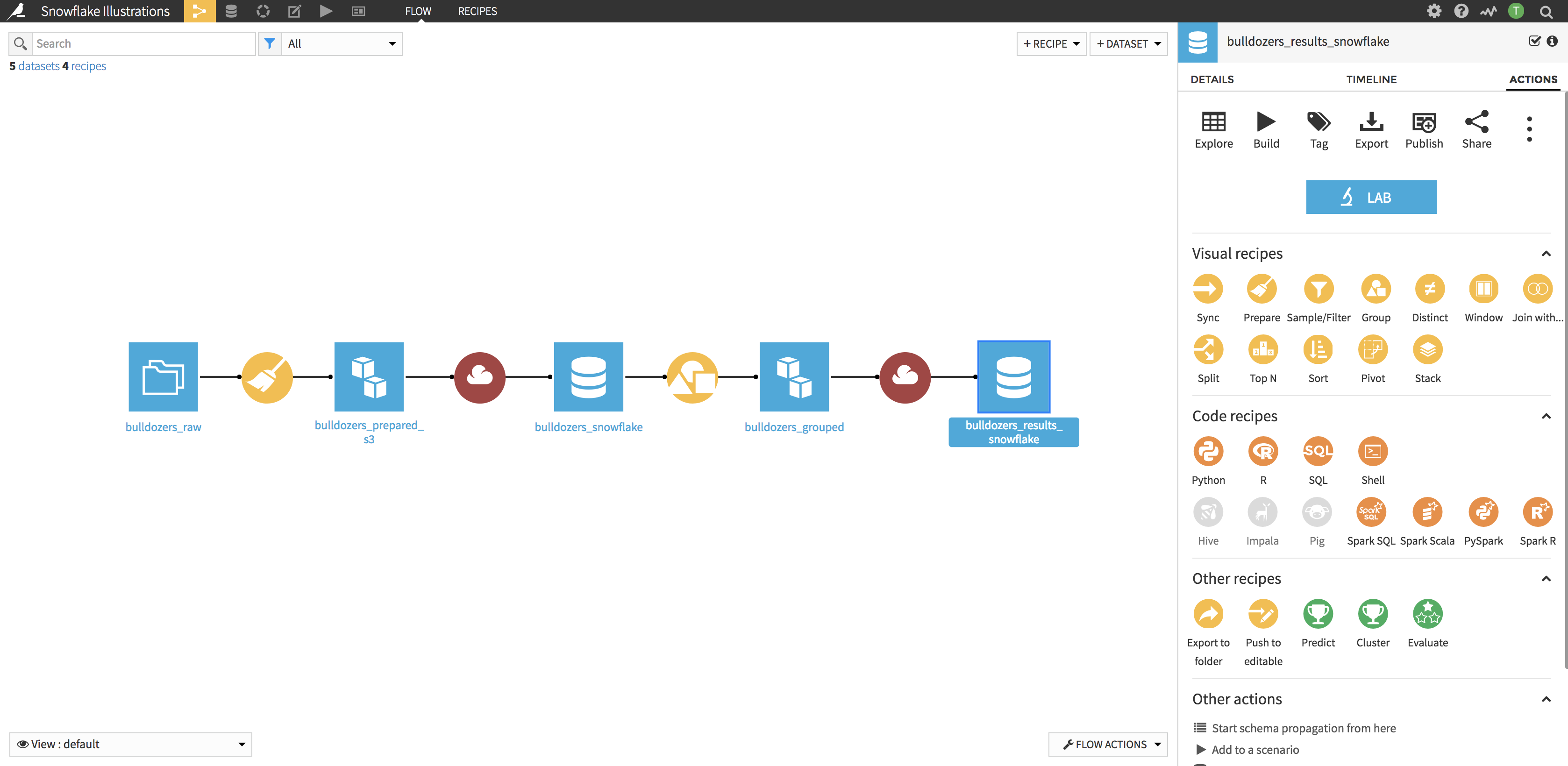Click the Build play icon
This screenshot has width=1568, height=766.
pyautogui.click(x=1266, y=122)
